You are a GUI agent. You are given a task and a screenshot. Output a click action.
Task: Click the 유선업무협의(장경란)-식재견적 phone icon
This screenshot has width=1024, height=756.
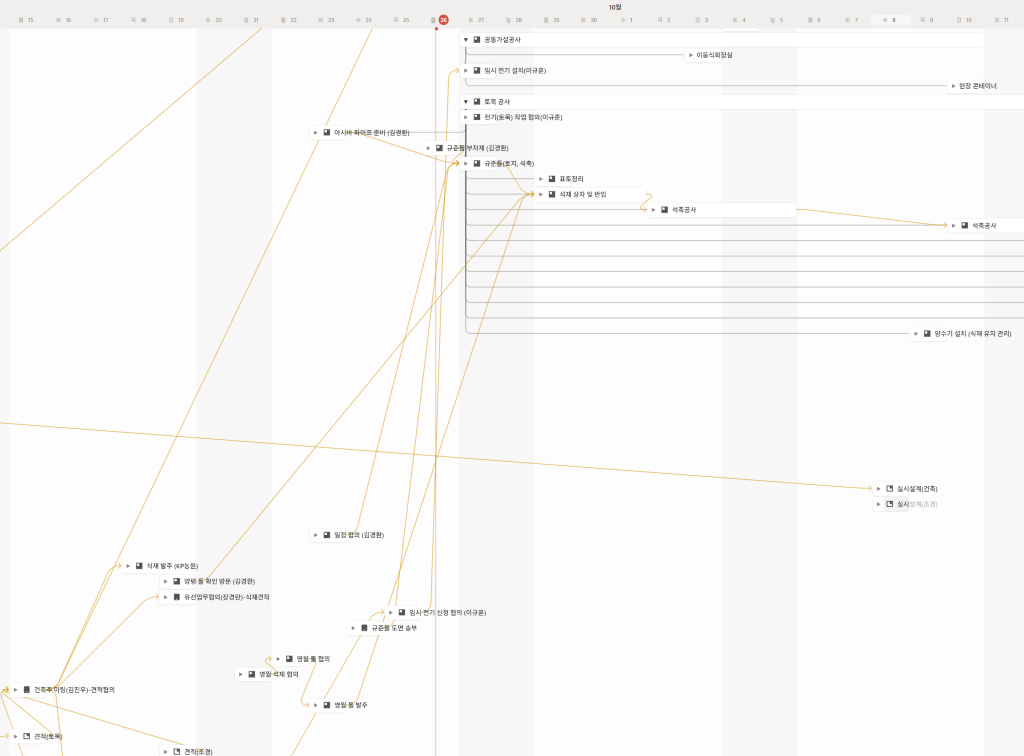pyautogui.click(x=177, y=597)
